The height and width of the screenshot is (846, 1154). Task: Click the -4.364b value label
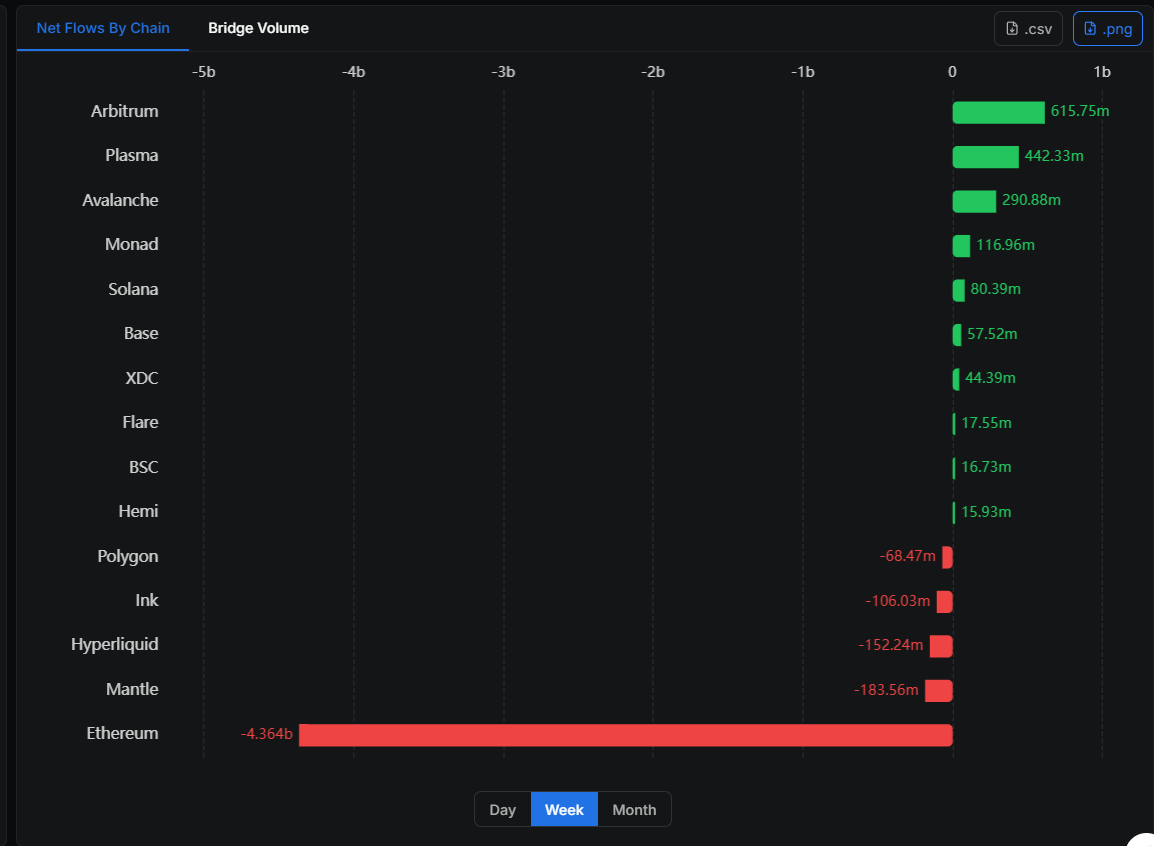pyautogui.click(x=267, y=735)
